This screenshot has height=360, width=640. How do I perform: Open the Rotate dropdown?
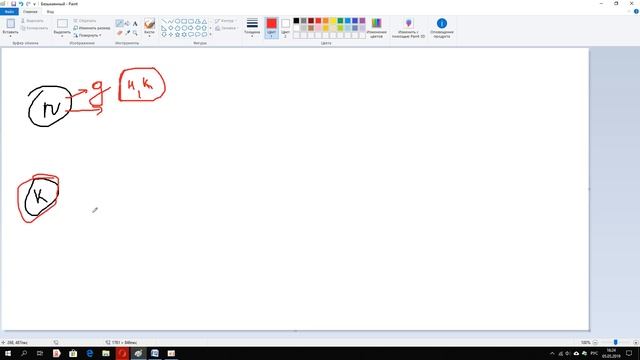pos(87,36)
